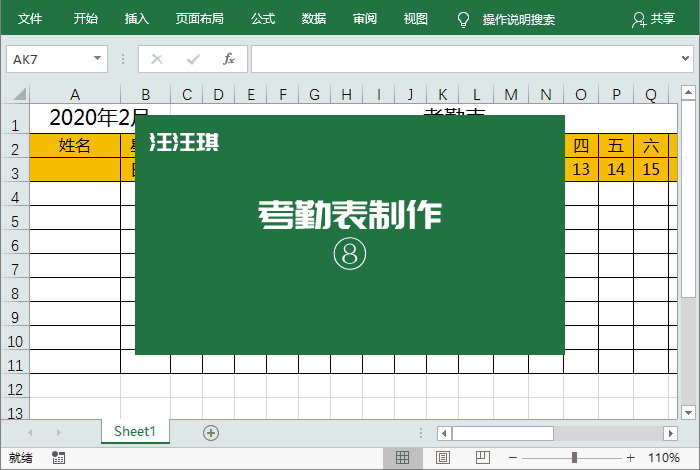
Task: Click the 六 weekday cell
Action: 651,146
